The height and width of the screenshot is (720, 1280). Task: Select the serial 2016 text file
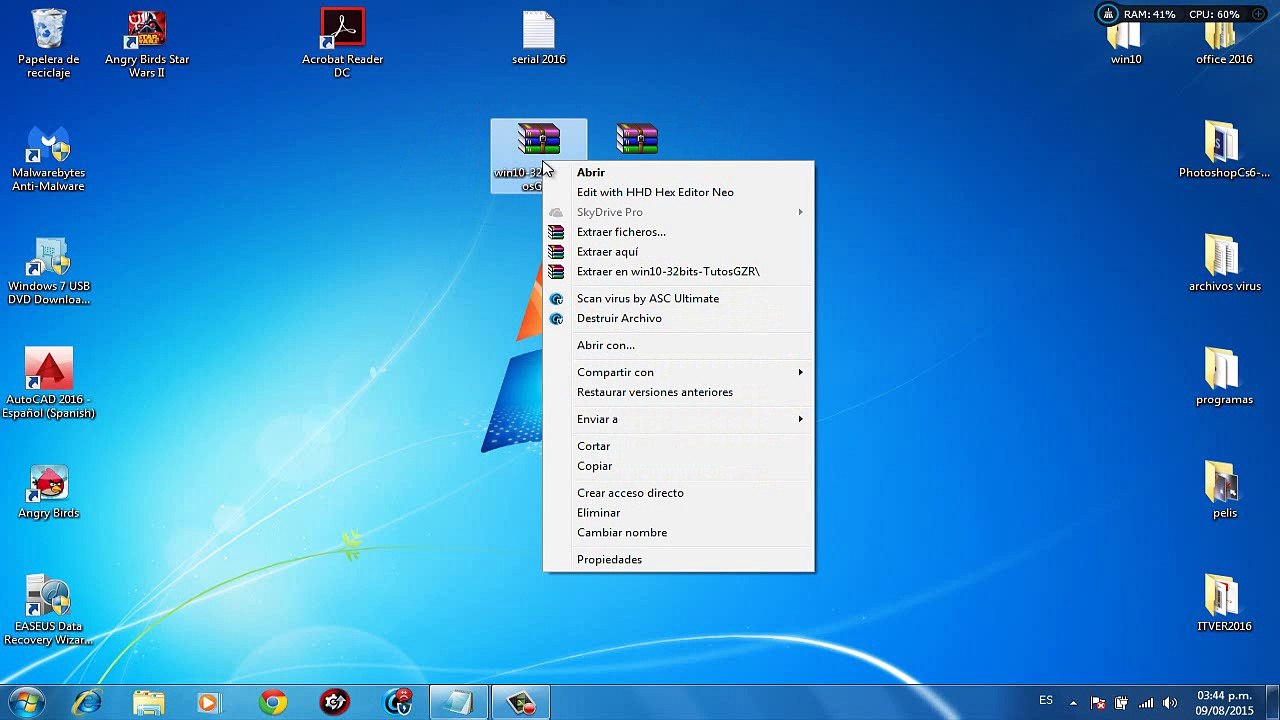pos(539,38)
